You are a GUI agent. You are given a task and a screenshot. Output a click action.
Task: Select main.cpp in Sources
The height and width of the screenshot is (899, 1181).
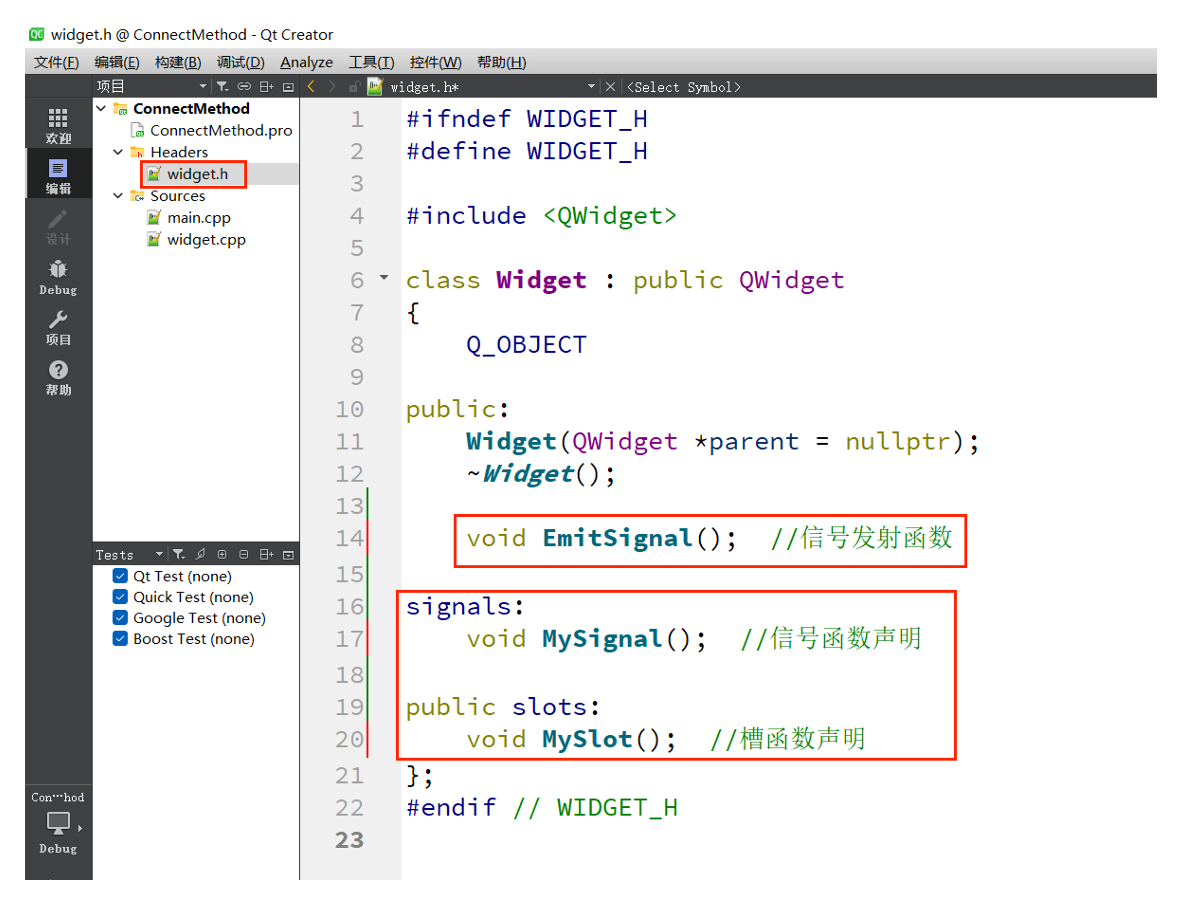pyautogui.click(x=199, y=218)
